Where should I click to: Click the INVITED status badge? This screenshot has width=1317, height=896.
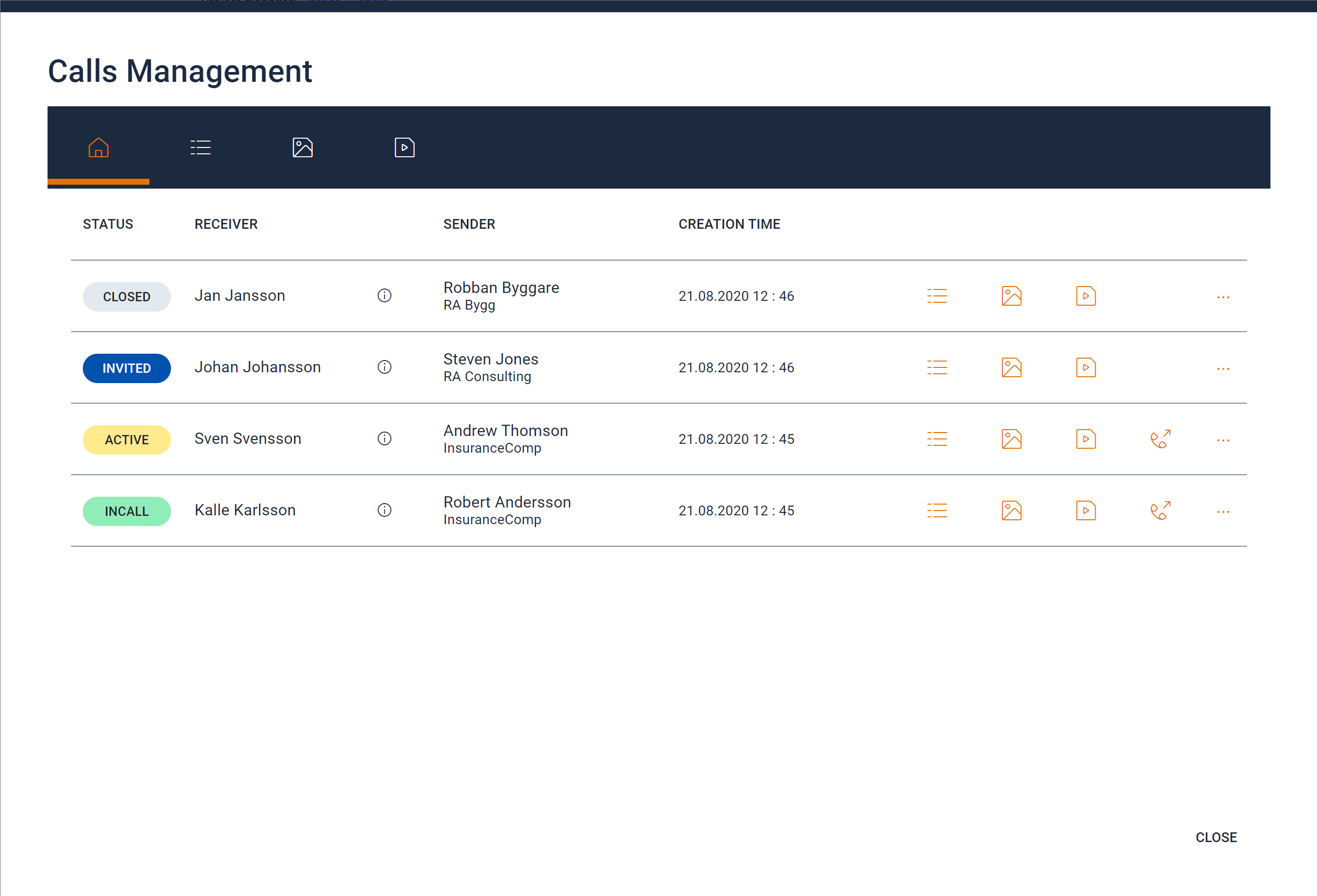[x=126, y=368]
